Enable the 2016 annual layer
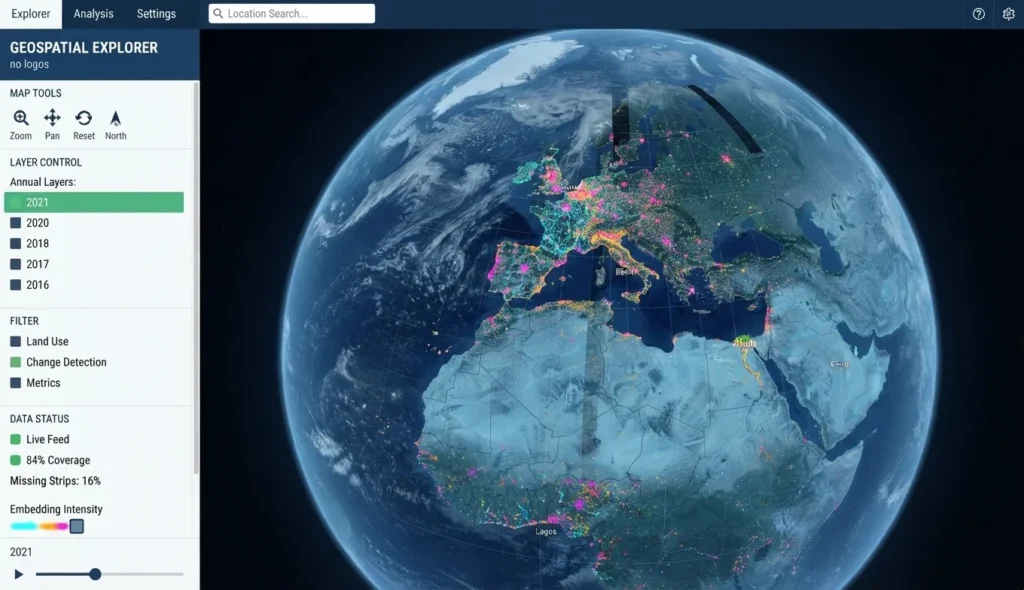The width and height of the screenshot is (1024, 590). coord(16,285)
